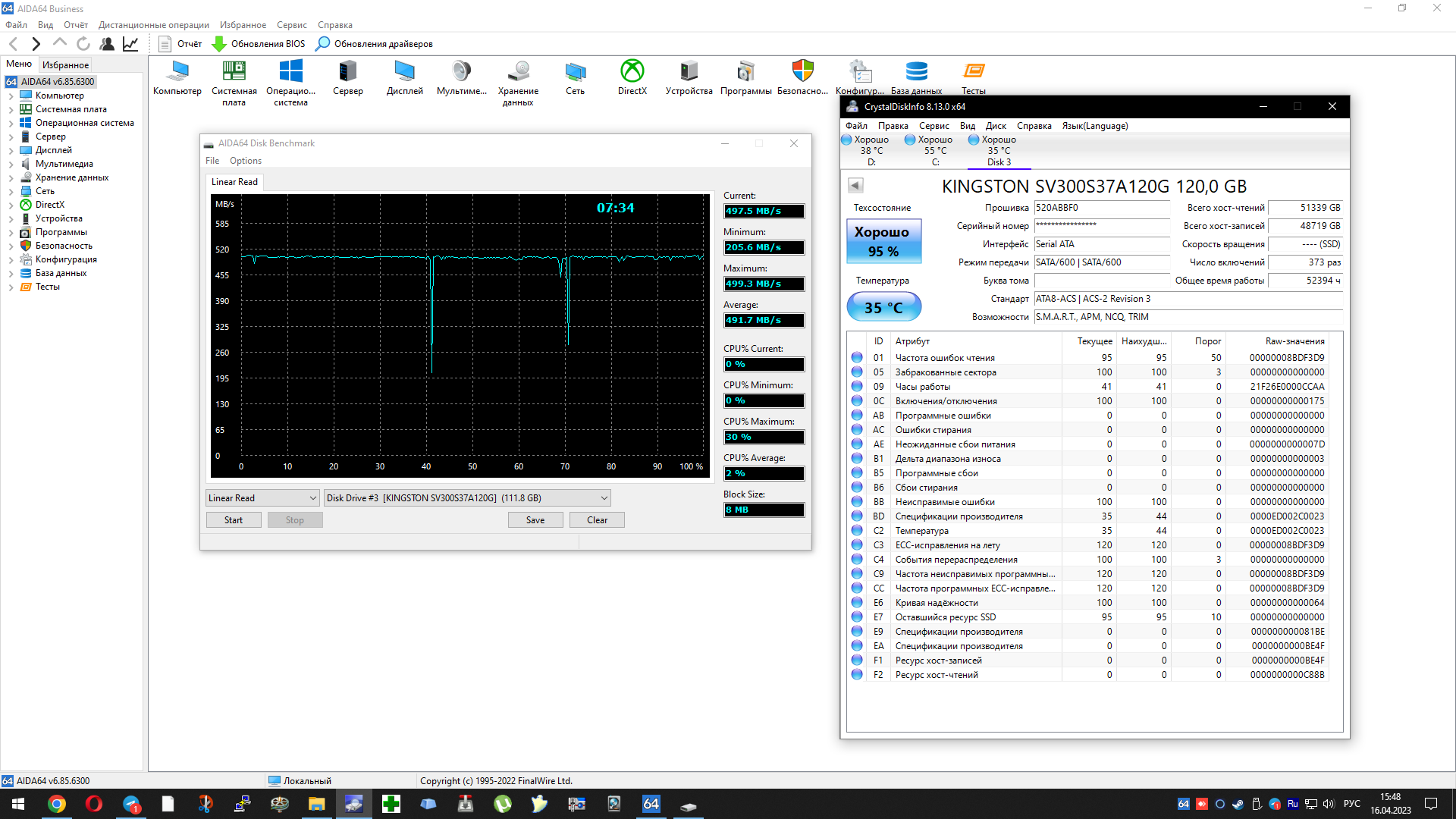This screenshot has width=1456, height=819.
Task: Click the Save button in Disk Benchmark
Action: pyautogui.click(x=535, y=520)
